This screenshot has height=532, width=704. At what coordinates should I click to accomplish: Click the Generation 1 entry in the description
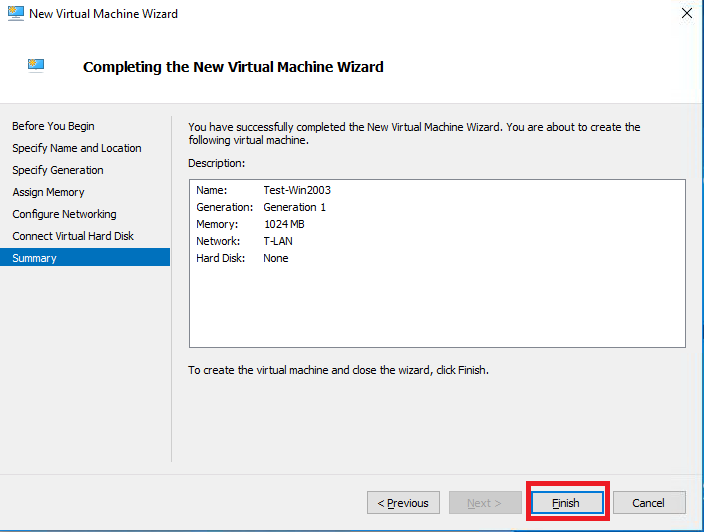294,207
